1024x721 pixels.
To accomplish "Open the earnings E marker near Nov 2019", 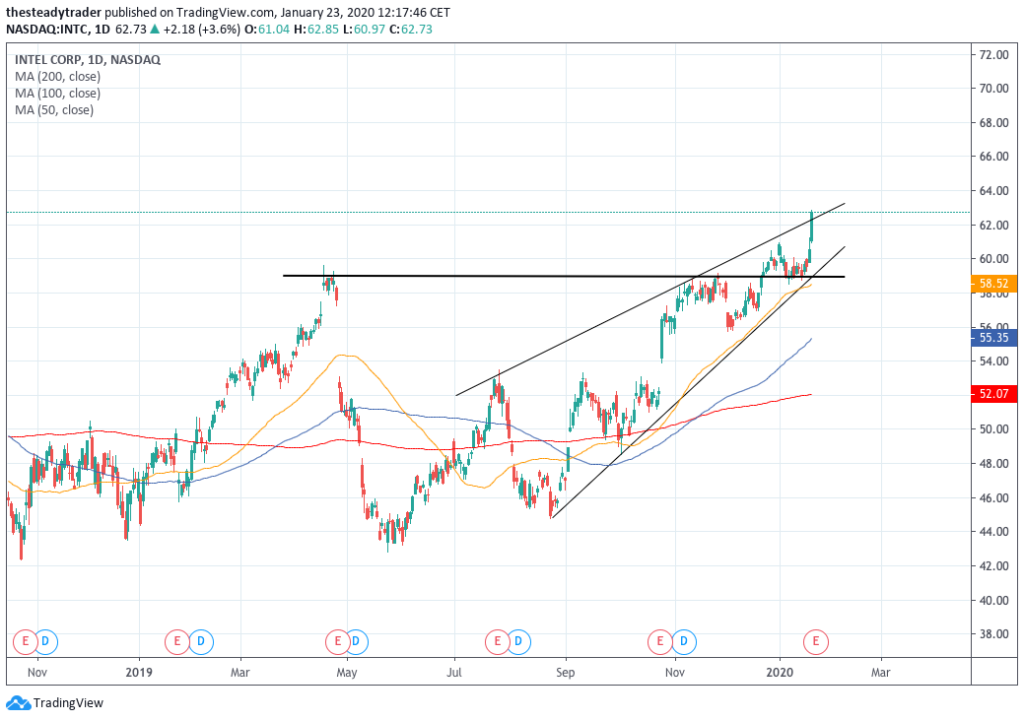I will click(x=660, y=641).
